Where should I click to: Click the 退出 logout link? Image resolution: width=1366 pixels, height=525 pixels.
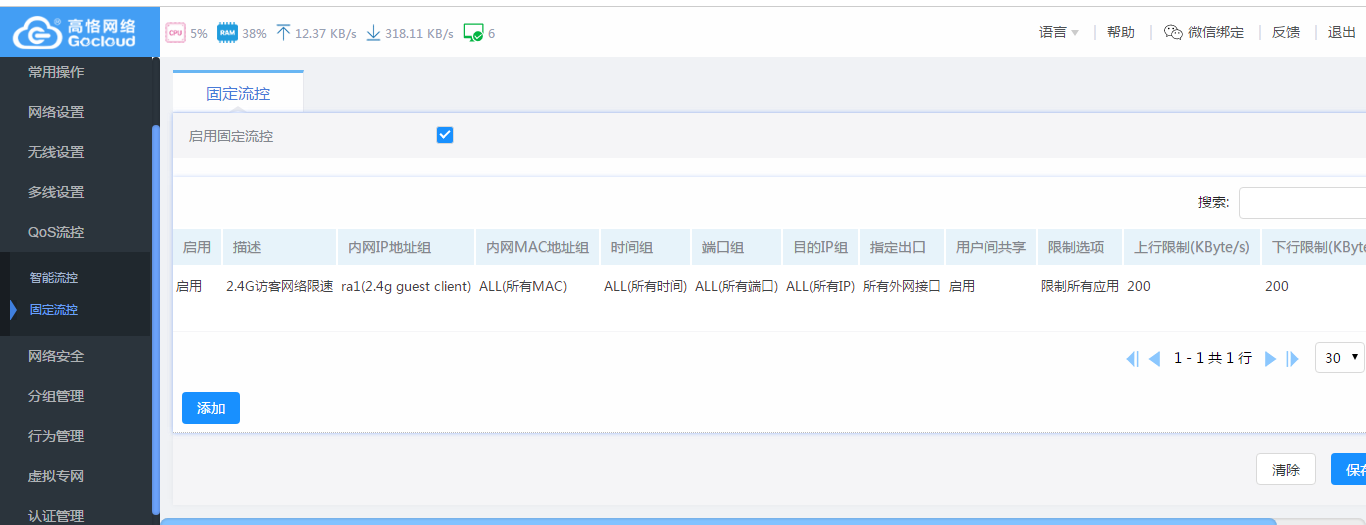click(1341, 32)
